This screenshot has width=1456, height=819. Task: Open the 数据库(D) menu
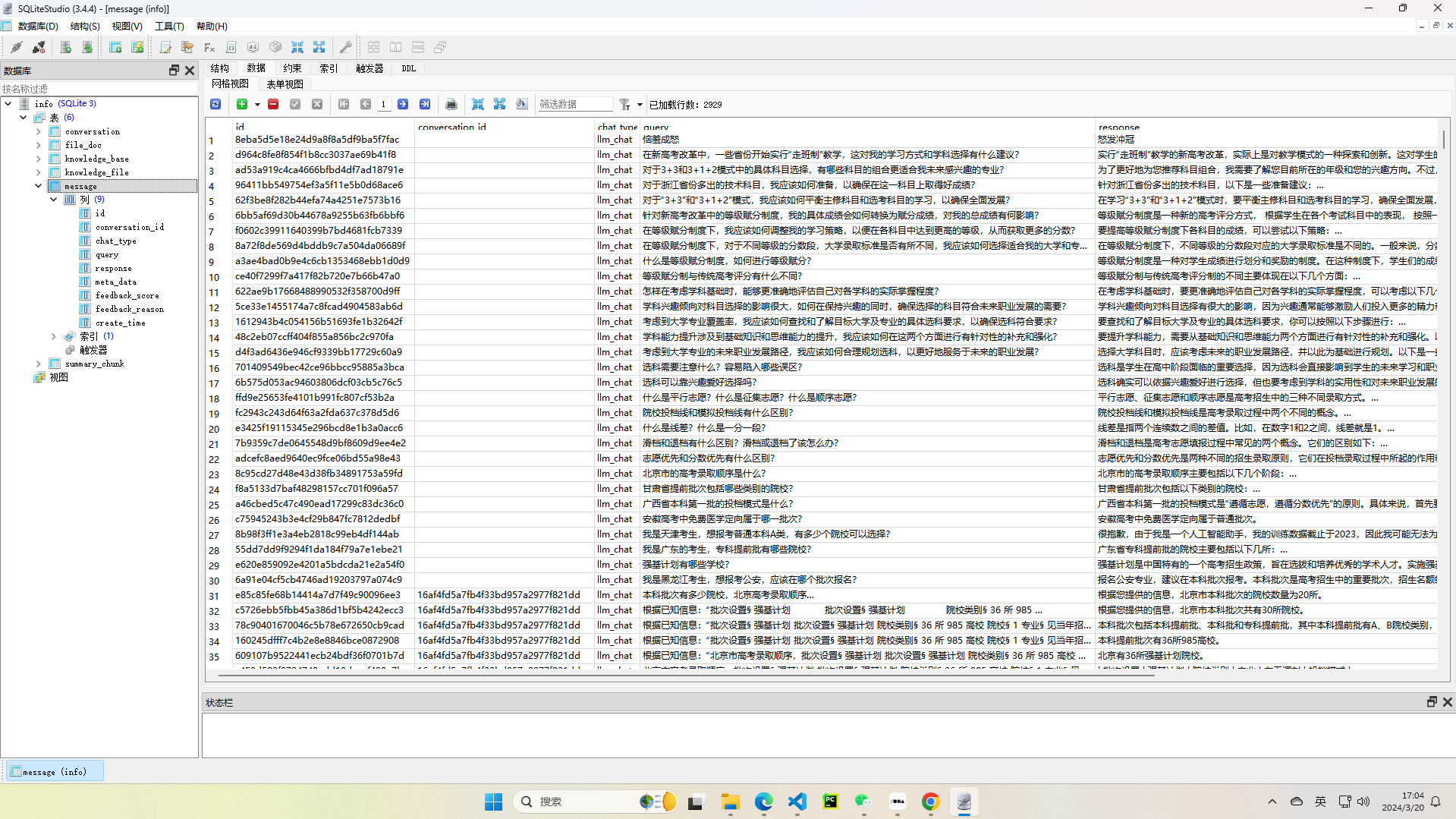(x=38, y=26)
